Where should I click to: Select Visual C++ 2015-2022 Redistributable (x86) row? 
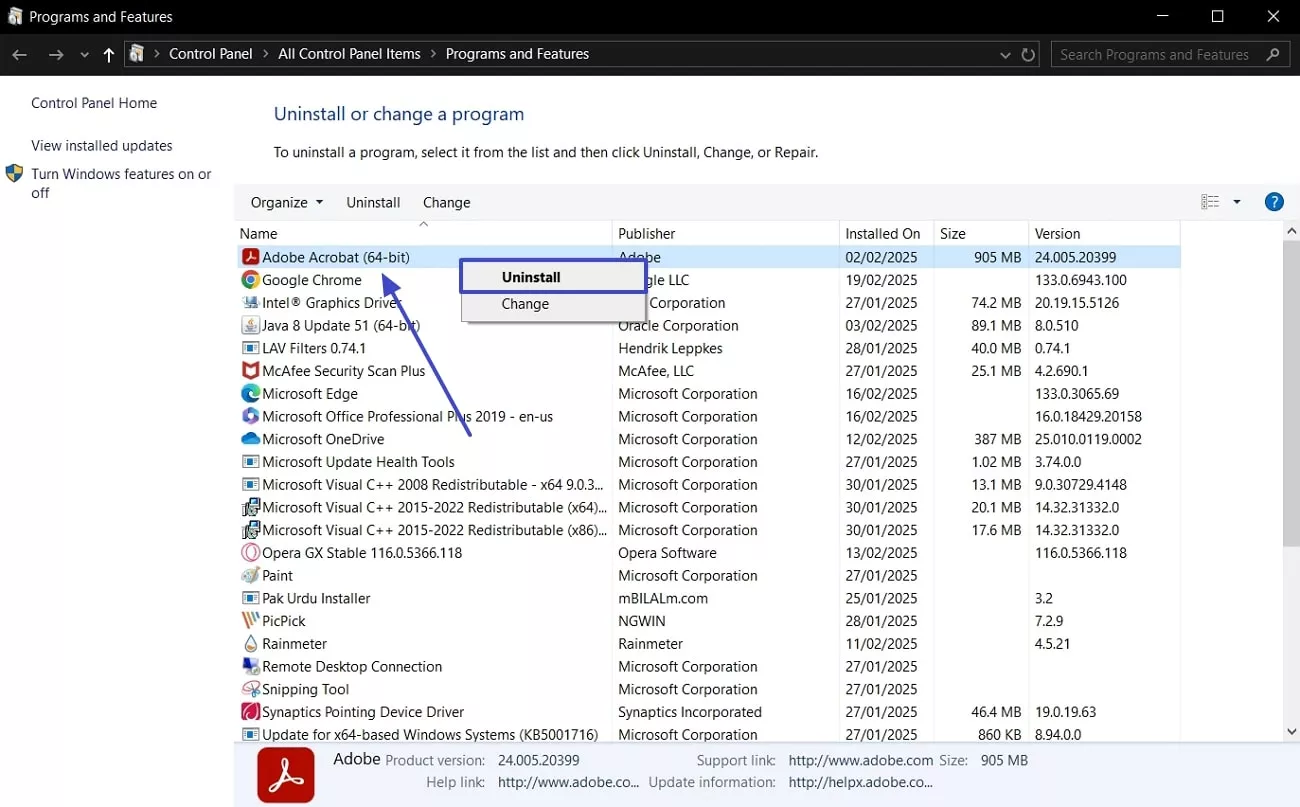point(708,530)
